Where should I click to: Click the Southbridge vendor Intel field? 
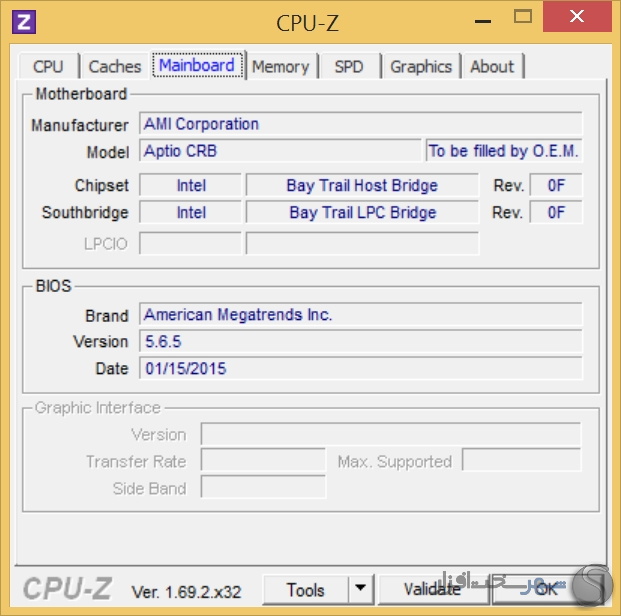pyautogui.click(x=190, y=213)
